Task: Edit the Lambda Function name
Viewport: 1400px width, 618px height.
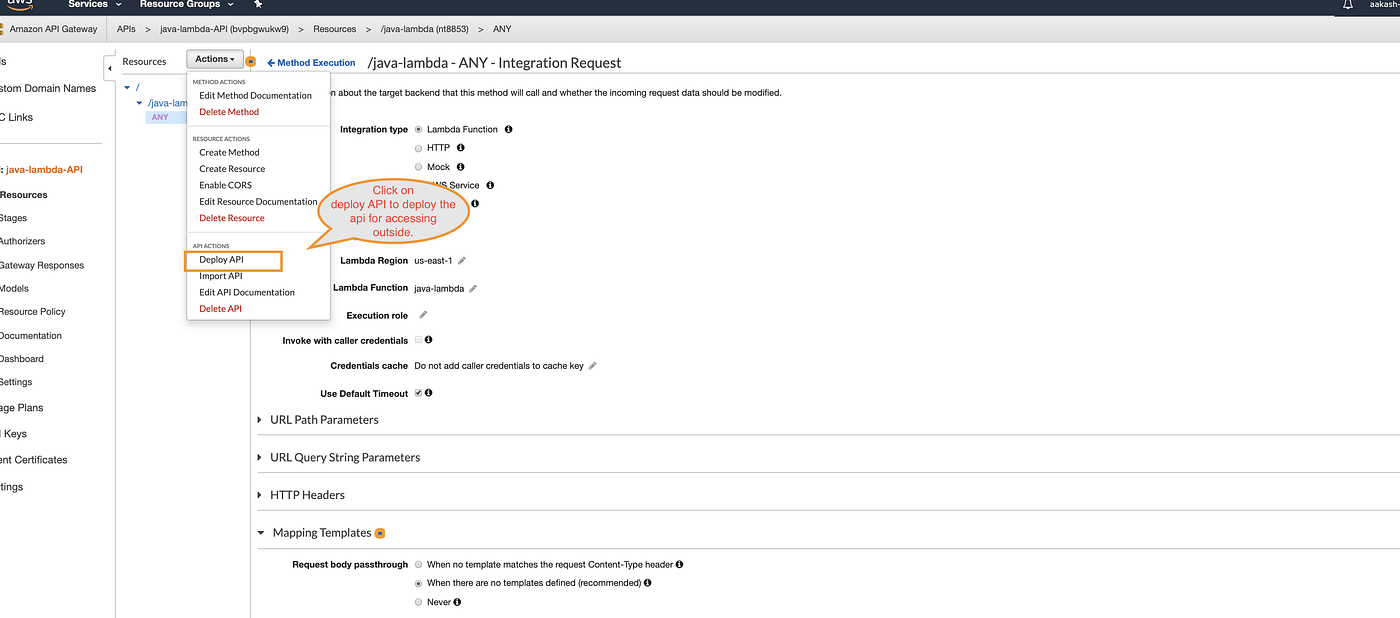Action: pyautogui.click(x=474, y=286)
